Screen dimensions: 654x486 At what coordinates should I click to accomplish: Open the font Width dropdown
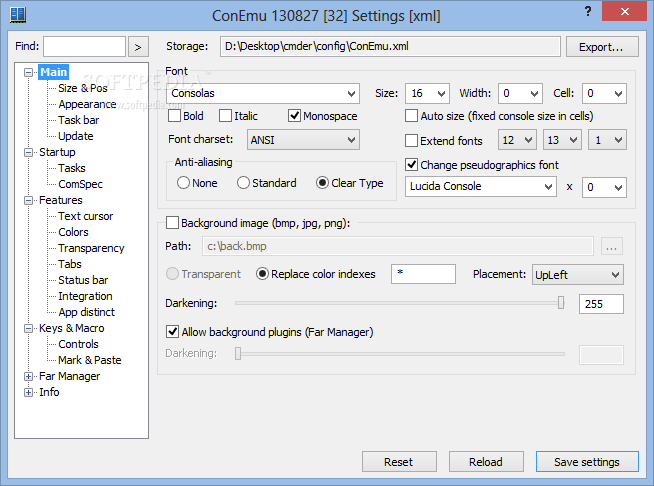click(x=520, y=93)
